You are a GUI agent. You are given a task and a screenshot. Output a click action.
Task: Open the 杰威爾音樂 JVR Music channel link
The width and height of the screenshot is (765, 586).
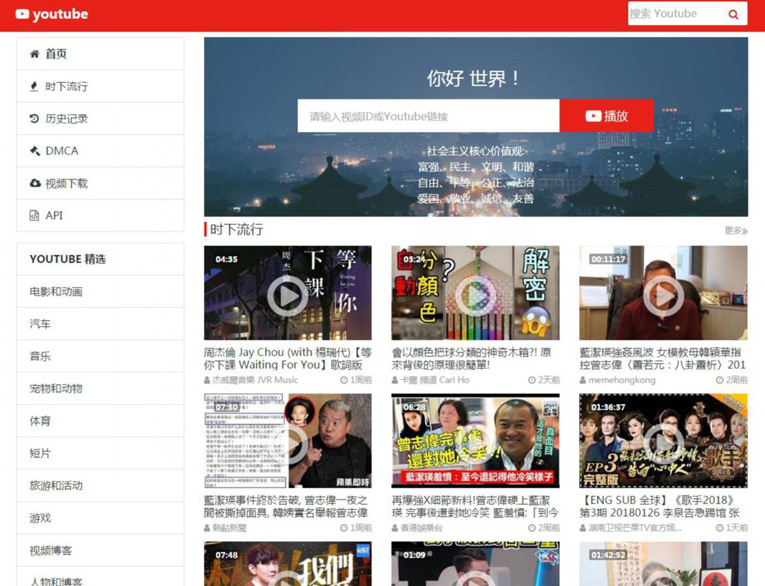tap(254, 380)
